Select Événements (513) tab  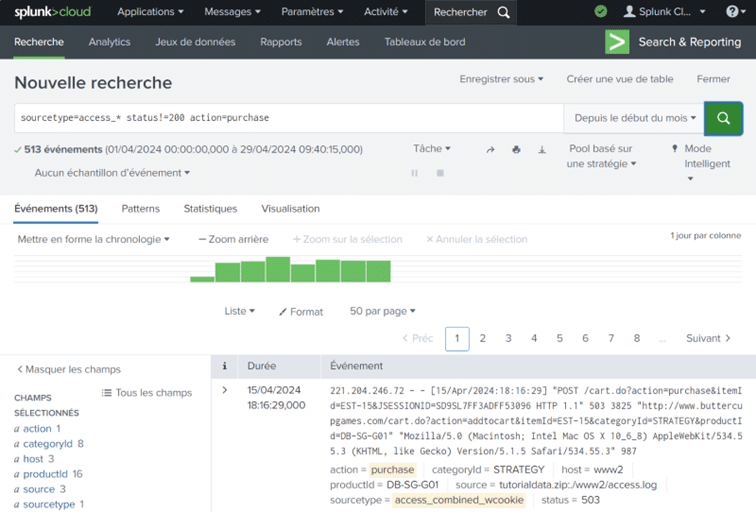(56, 209)
